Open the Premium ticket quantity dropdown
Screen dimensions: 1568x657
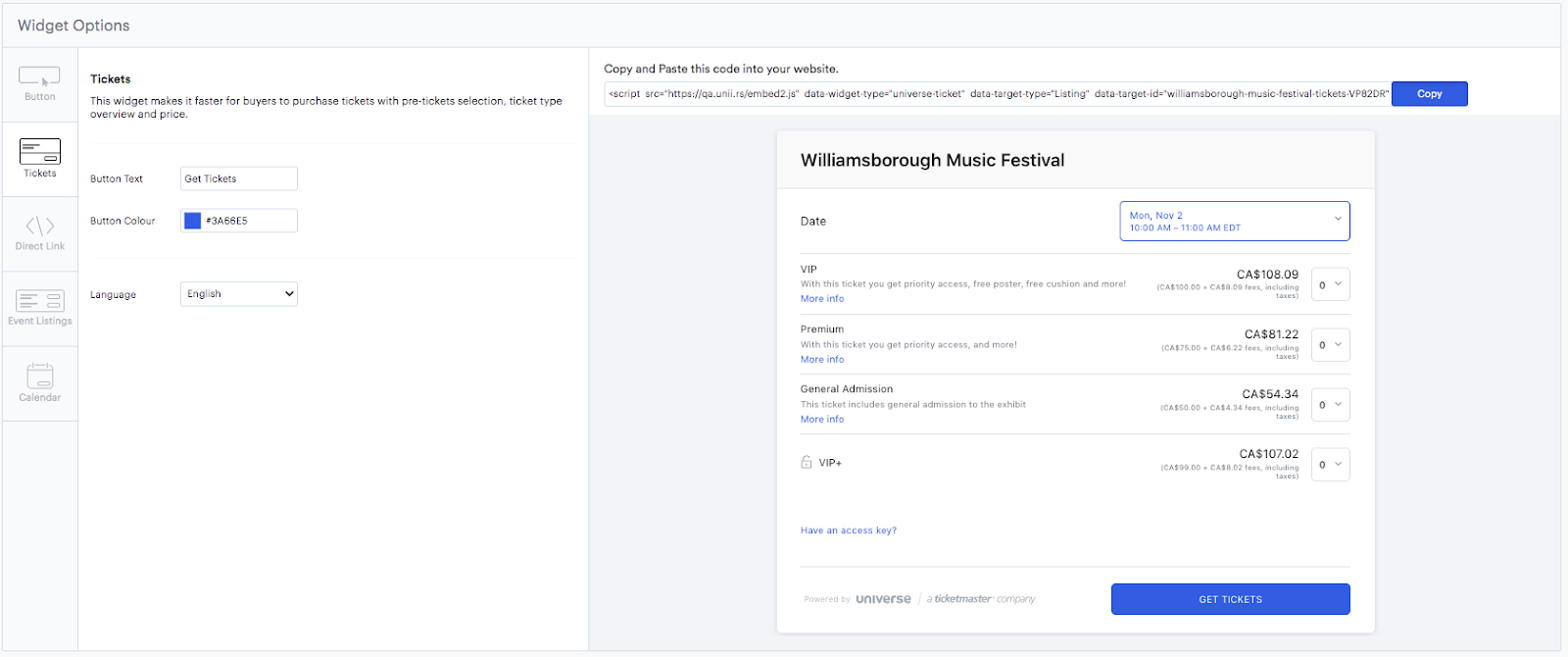point(1330,344)
